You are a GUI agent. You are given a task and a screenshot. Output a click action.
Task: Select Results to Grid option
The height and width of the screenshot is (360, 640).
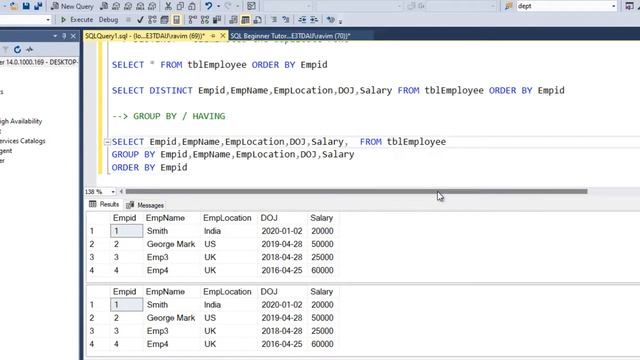point(245,20)
